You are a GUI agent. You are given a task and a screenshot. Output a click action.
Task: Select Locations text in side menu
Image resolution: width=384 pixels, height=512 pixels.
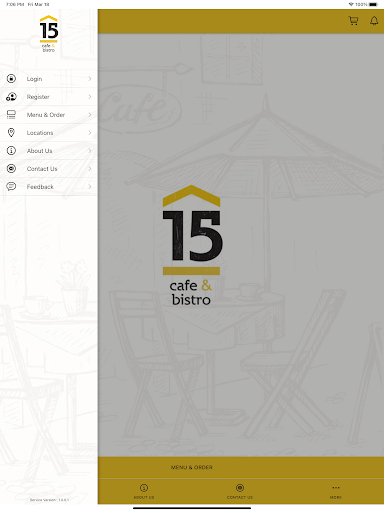[40, 133]
